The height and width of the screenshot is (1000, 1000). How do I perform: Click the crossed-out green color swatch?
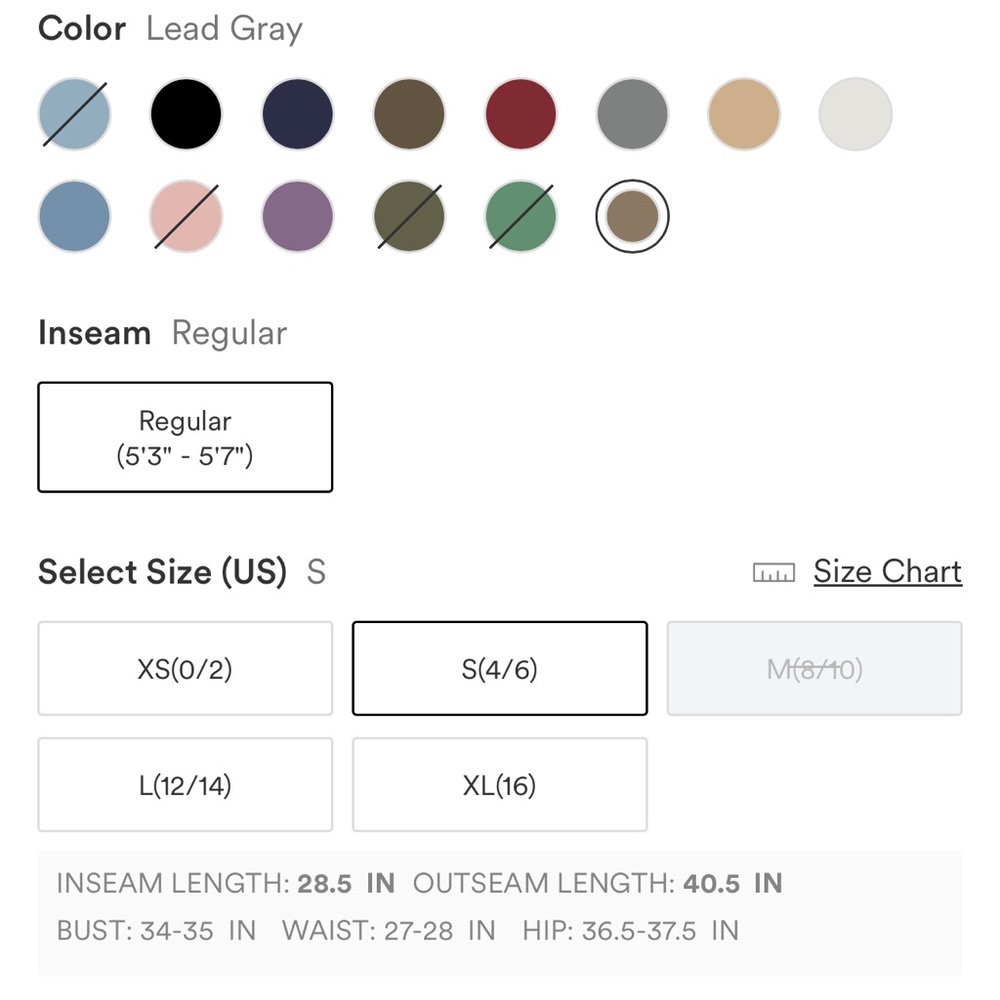[x=520, y=216]
